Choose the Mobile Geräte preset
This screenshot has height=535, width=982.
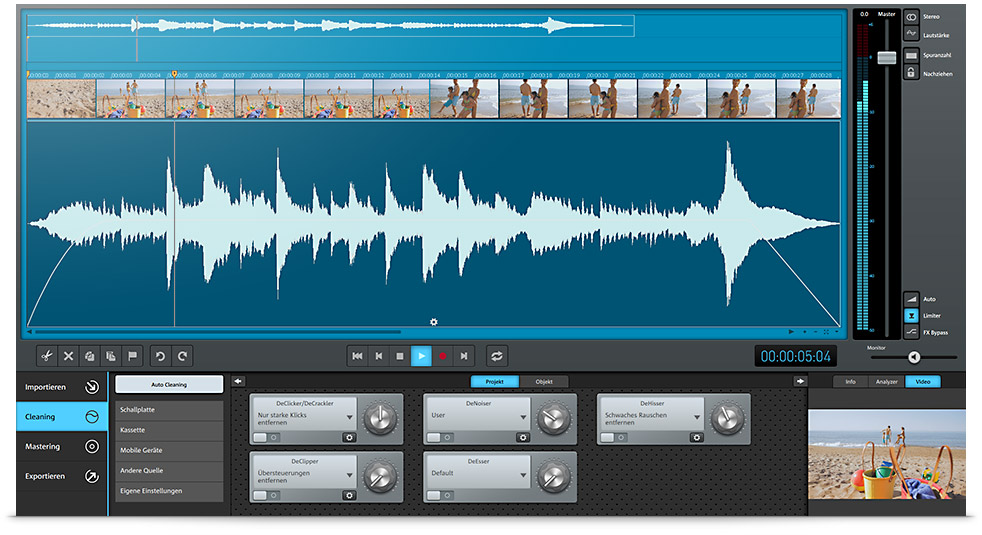click(x=169, y=450)
